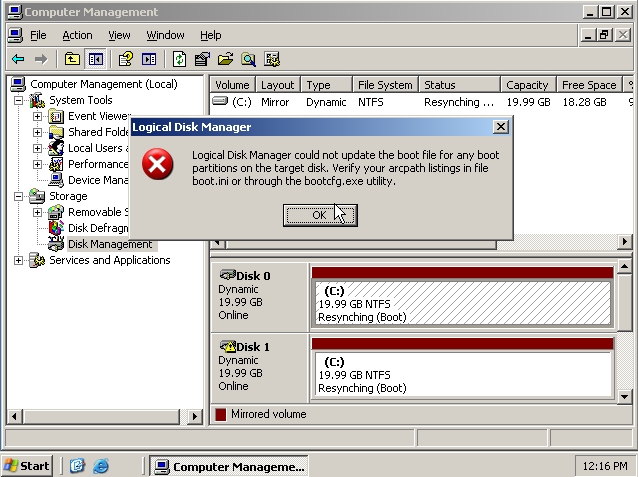
Task: Click the Disk Defragmenter tree icon
Action: [56, 228]
